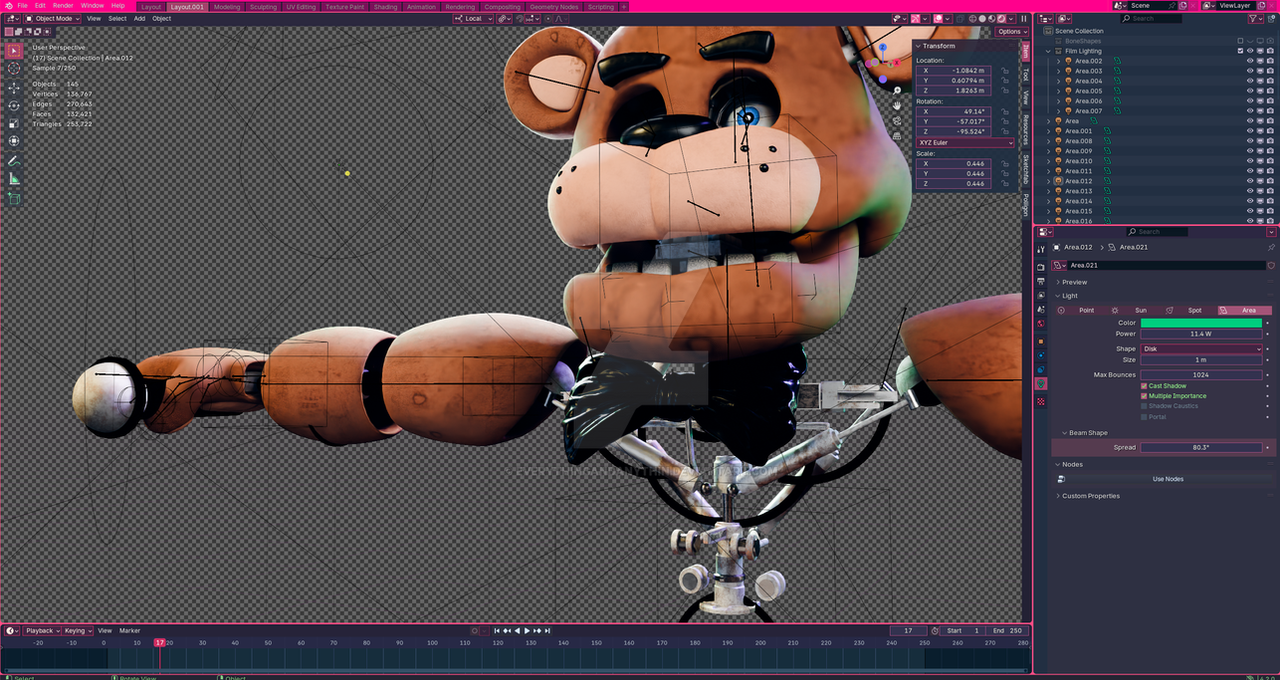
Task: Select the Cursor tool in the viewport toolbar
Action: [14, 69]
